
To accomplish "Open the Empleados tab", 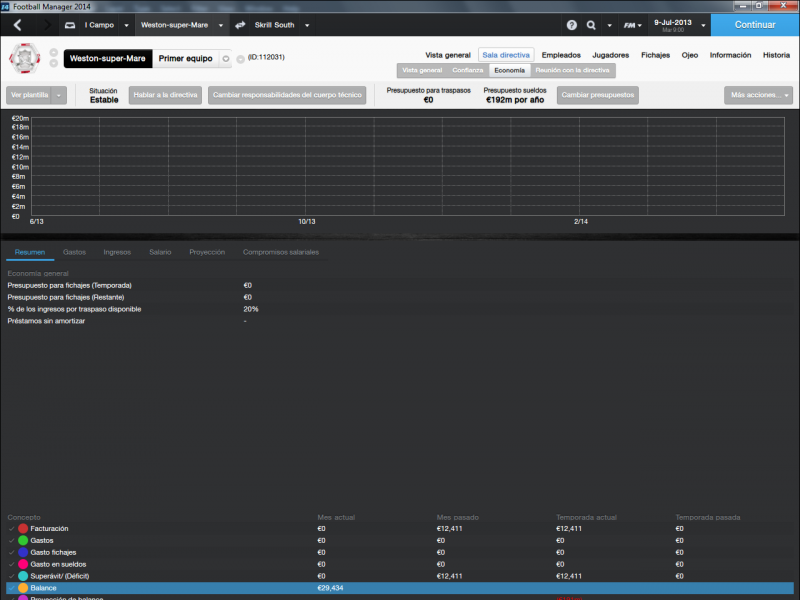I will pyautogui.click(x=561, y=55).
